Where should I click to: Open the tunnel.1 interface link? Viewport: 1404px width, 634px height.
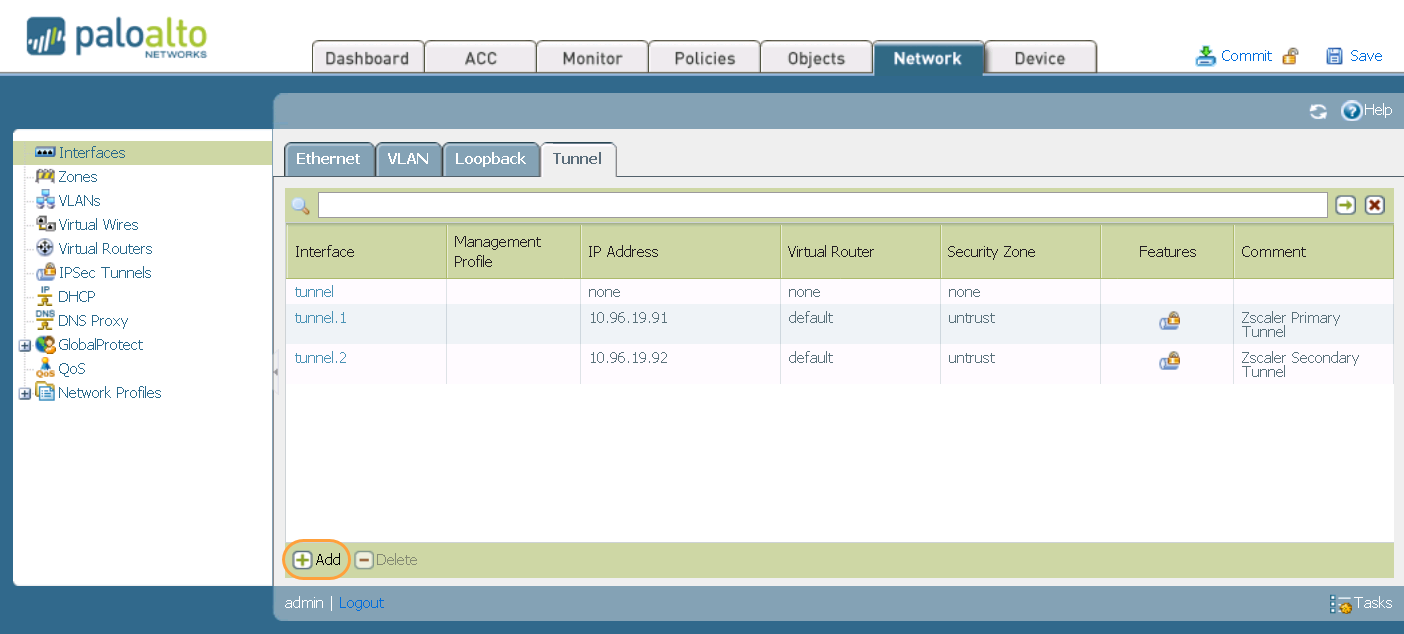(x=320, y=318)
